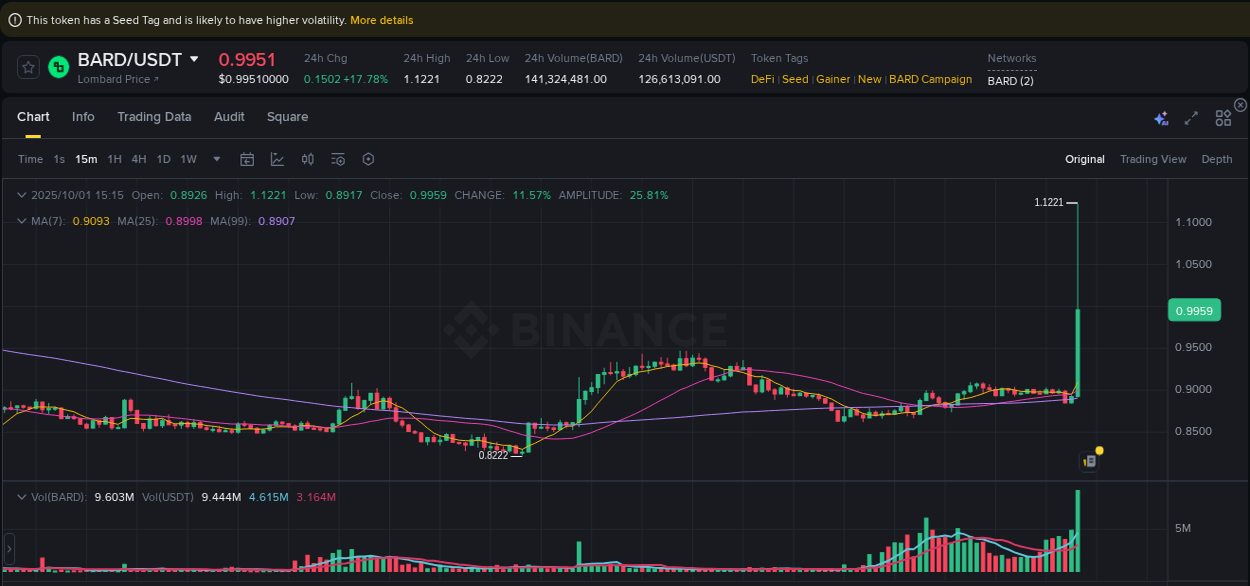The width and height of the screenshot is (1250, 586).
Task: Toggle the favorite star for BARD/USDT
Action: 28,67
